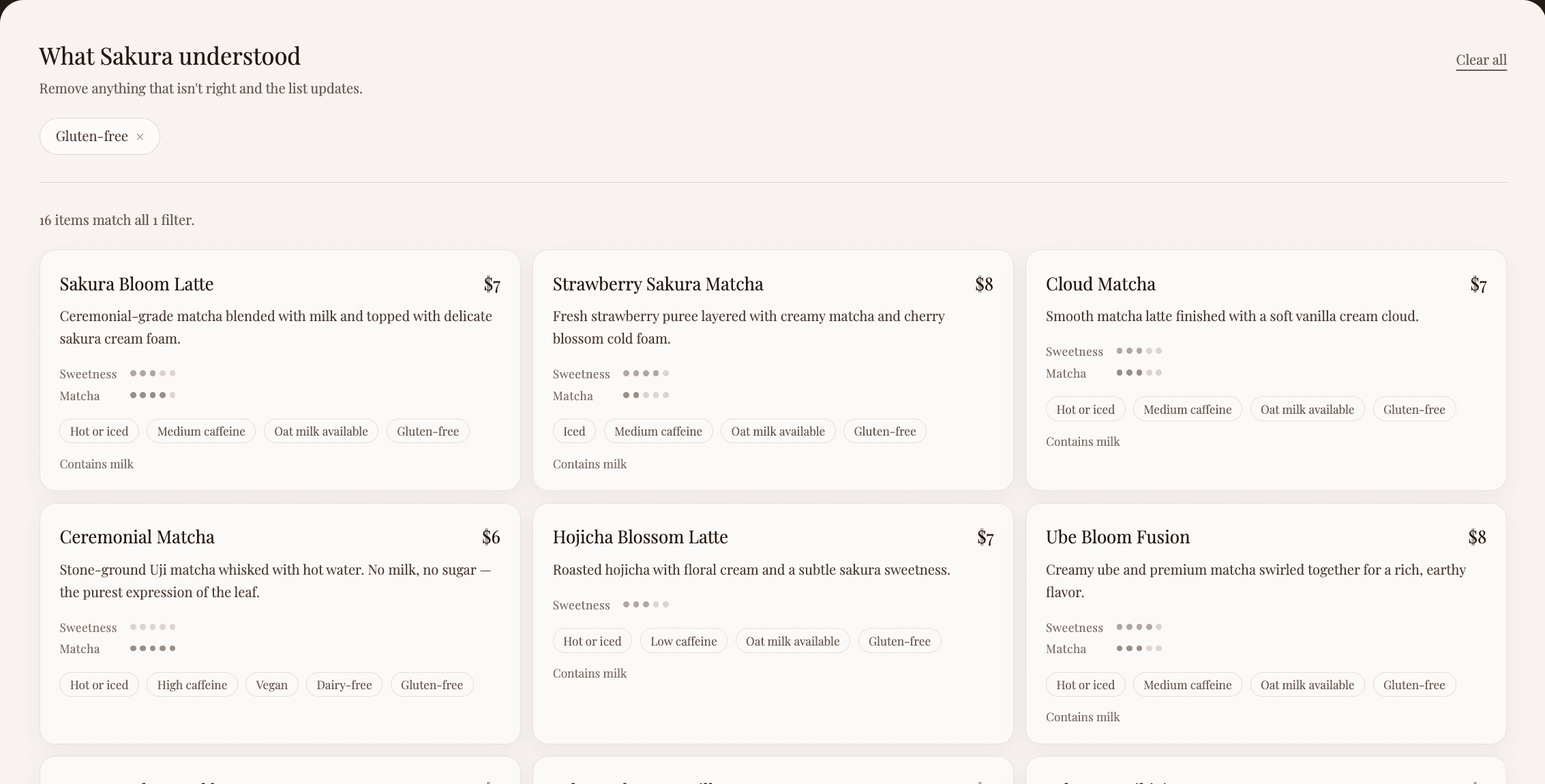Select 'Hot or iced' tag on Ube Bloom Fusion
Viewport: 1545px width, 784px height.
tap(1085, 685)
